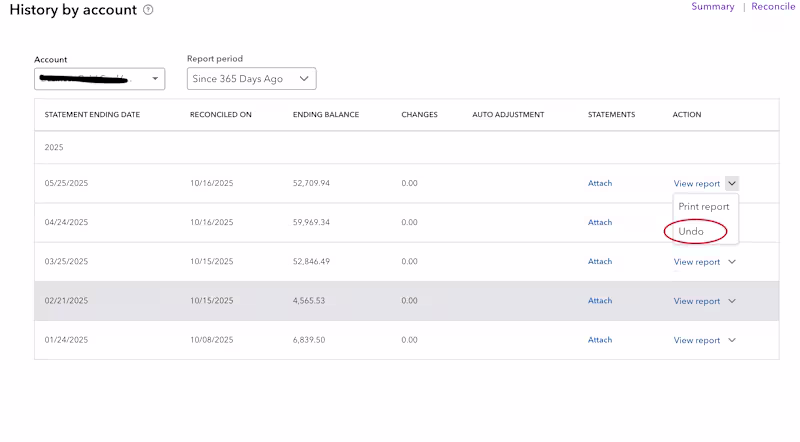The width and height of the screenshot is (800, 442).
Task: Choose Print report from the action menu
Action: (704, 207)
